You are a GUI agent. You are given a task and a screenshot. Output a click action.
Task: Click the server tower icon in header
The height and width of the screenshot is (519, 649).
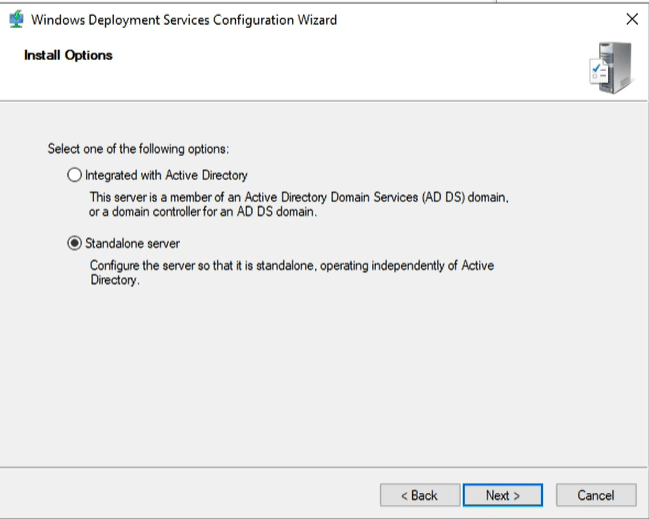coord(613,67)
